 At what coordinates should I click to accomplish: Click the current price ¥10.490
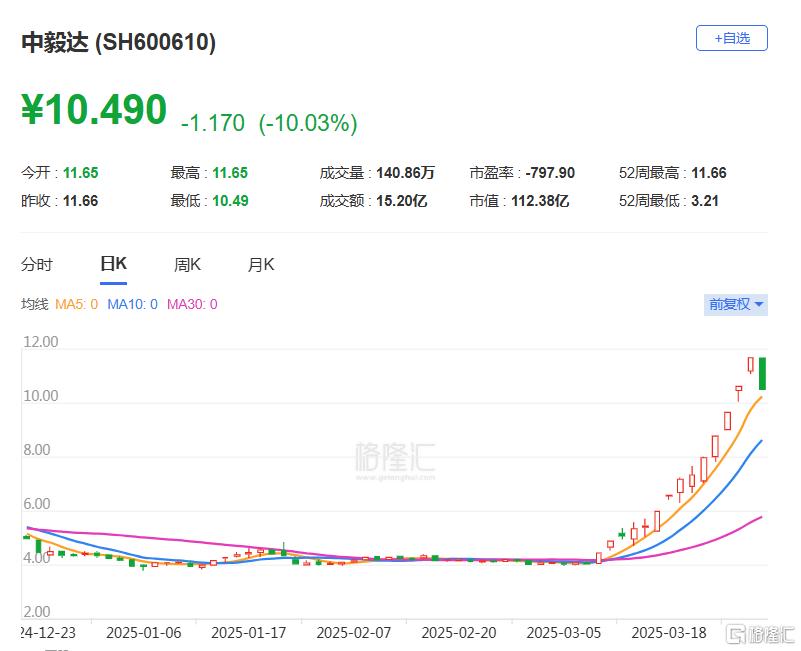click(94, 109)
